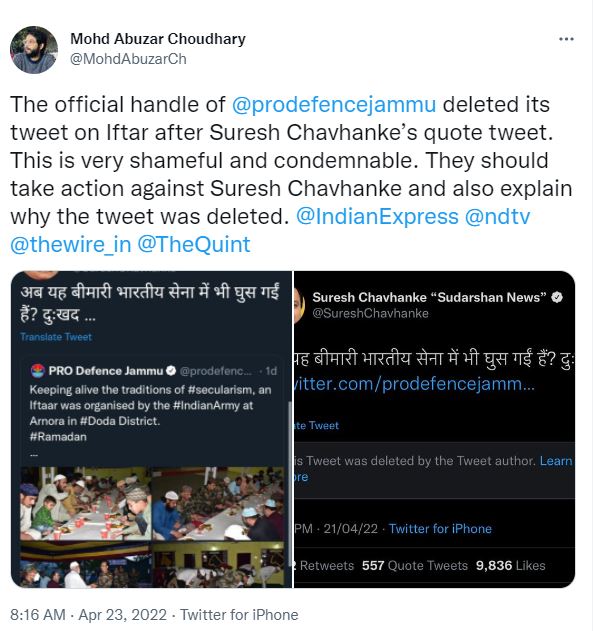This screenshot has width=593, height=631.
Task: Click the PRO Defence Jammu verified badge
Action: (x=171, y=371)
